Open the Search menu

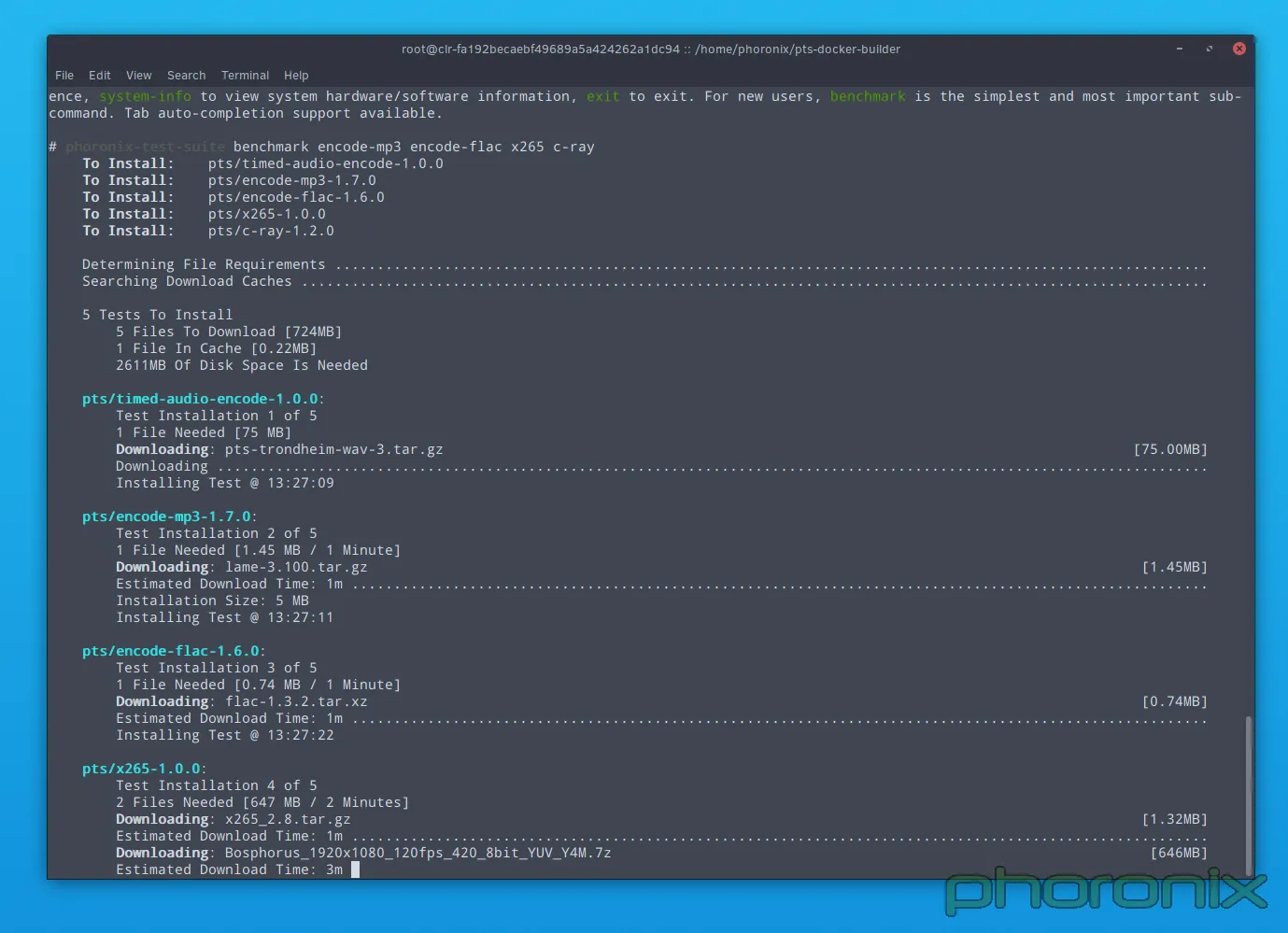[x=186, y=76]
